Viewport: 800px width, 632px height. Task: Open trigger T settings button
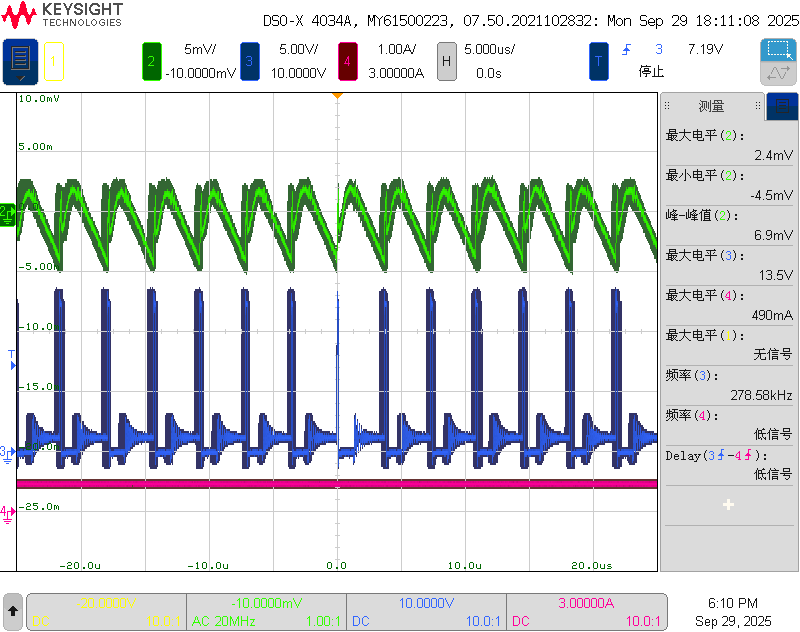pyautogui.click(x=598, y=61)
